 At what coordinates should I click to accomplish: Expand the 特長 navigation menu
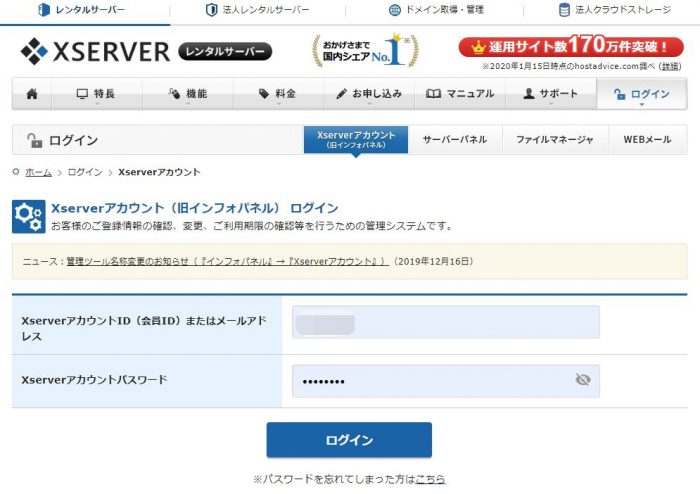(96, 94)
